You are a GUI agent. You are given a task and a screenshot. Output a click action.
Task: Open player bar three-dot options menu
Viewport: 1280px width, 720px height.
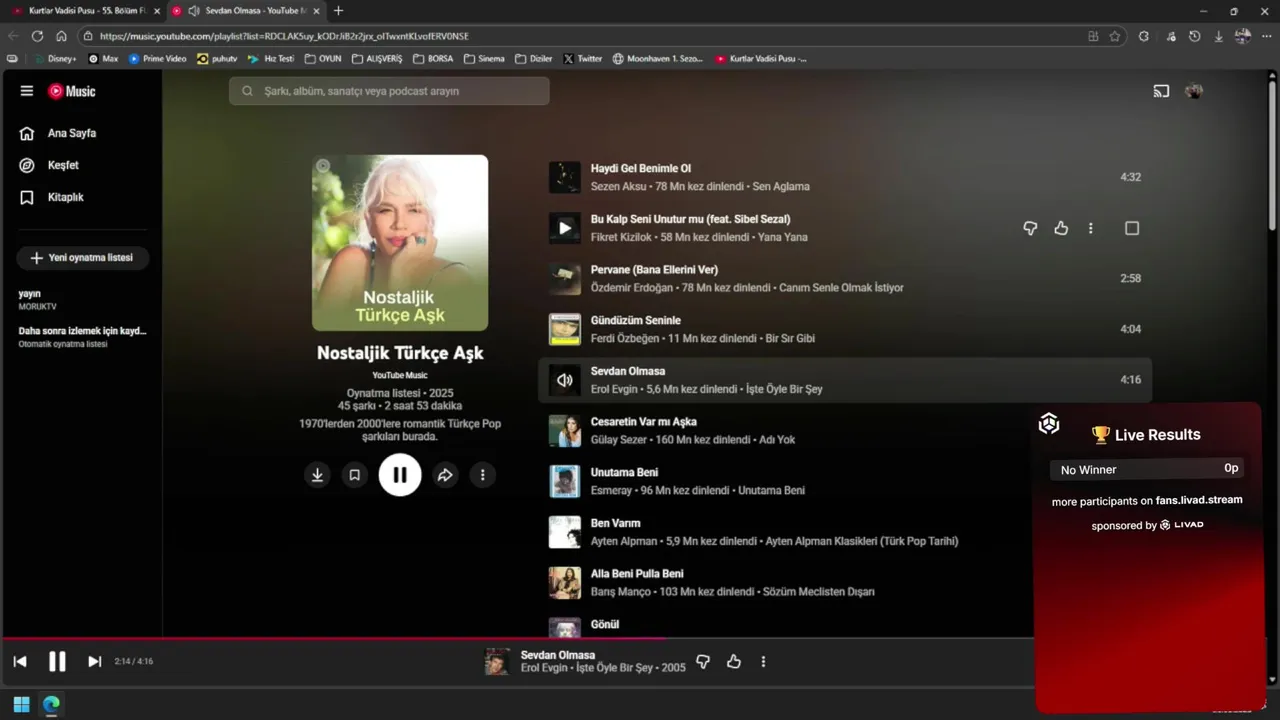[x=763, y=661]
